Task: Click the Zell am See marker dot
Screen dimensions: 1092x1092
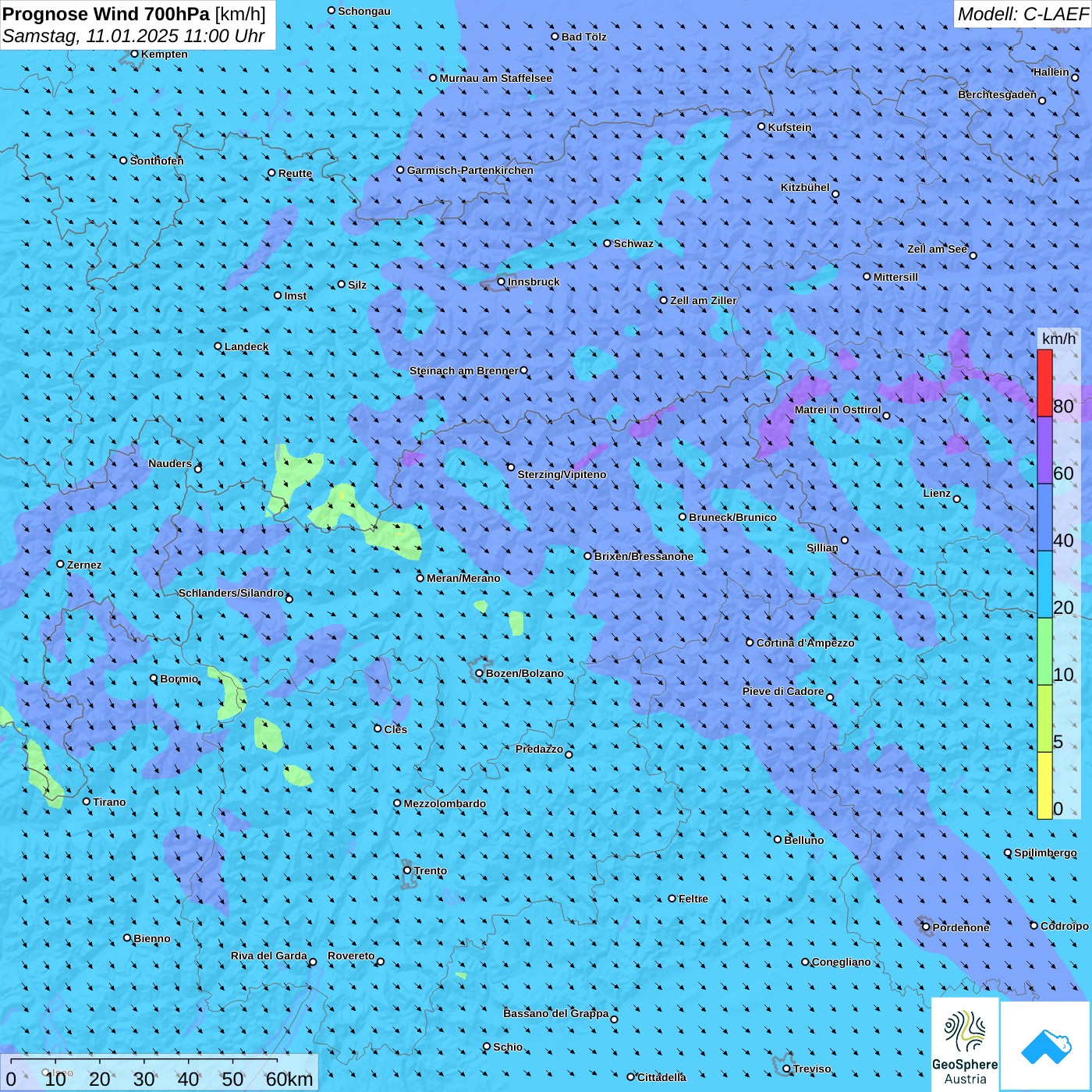Action: [x=973, y=255]
